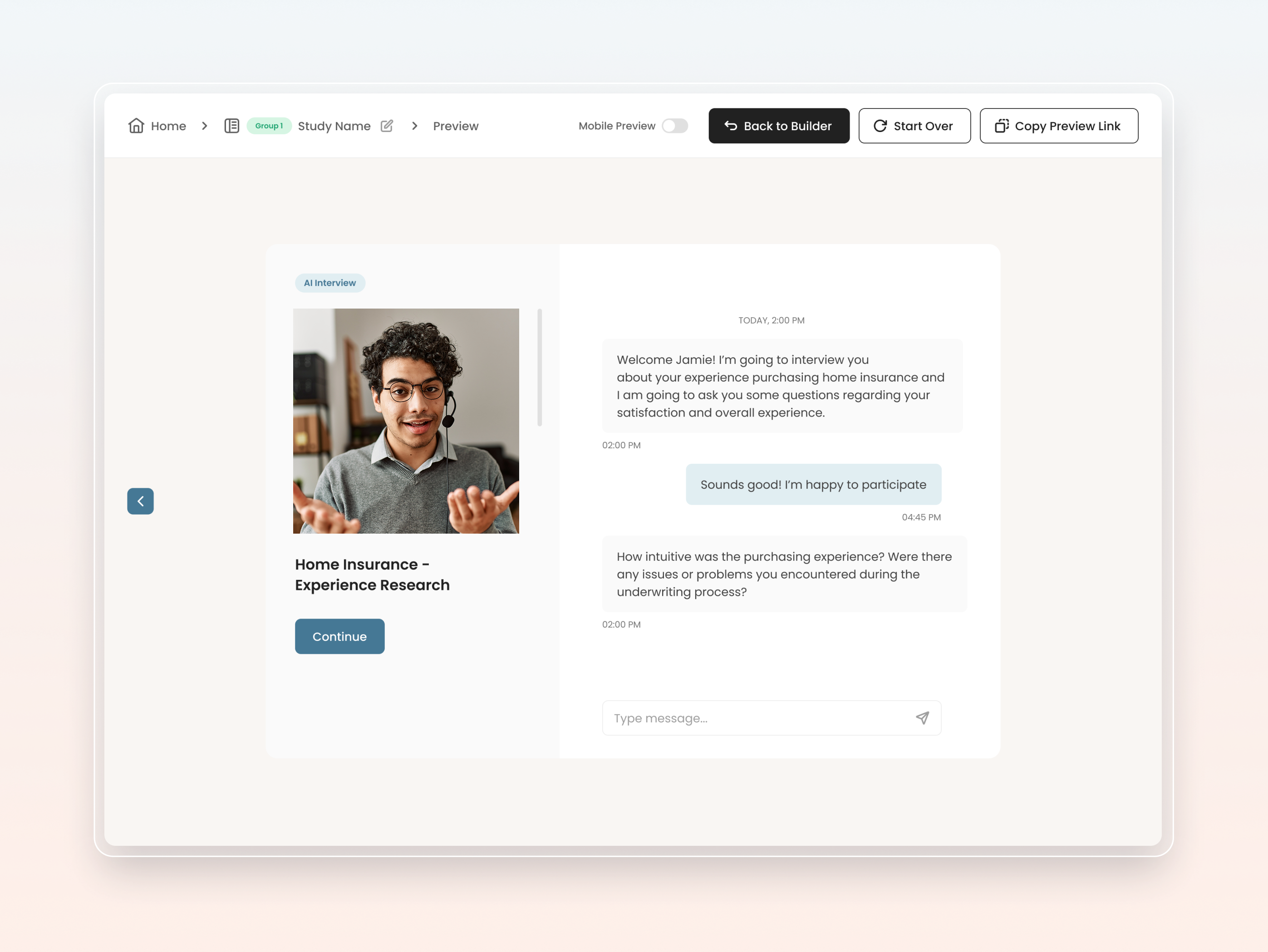1268x952 pixels.
Task: Select the Study Name breadcrumb
Action: pyautogui.click(x=334, y=126)
